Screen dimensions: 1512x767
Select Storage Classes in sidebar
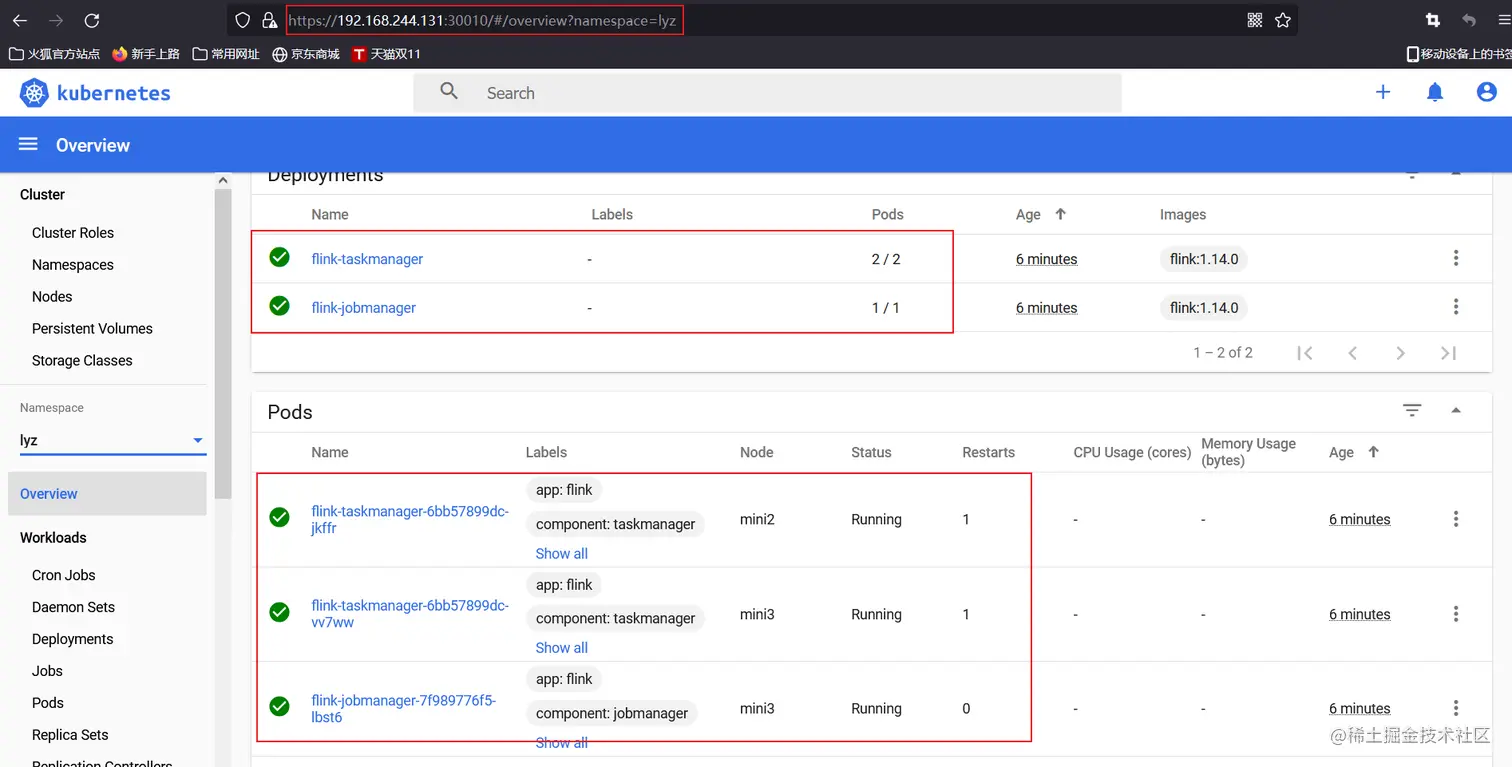click(82, 360)
